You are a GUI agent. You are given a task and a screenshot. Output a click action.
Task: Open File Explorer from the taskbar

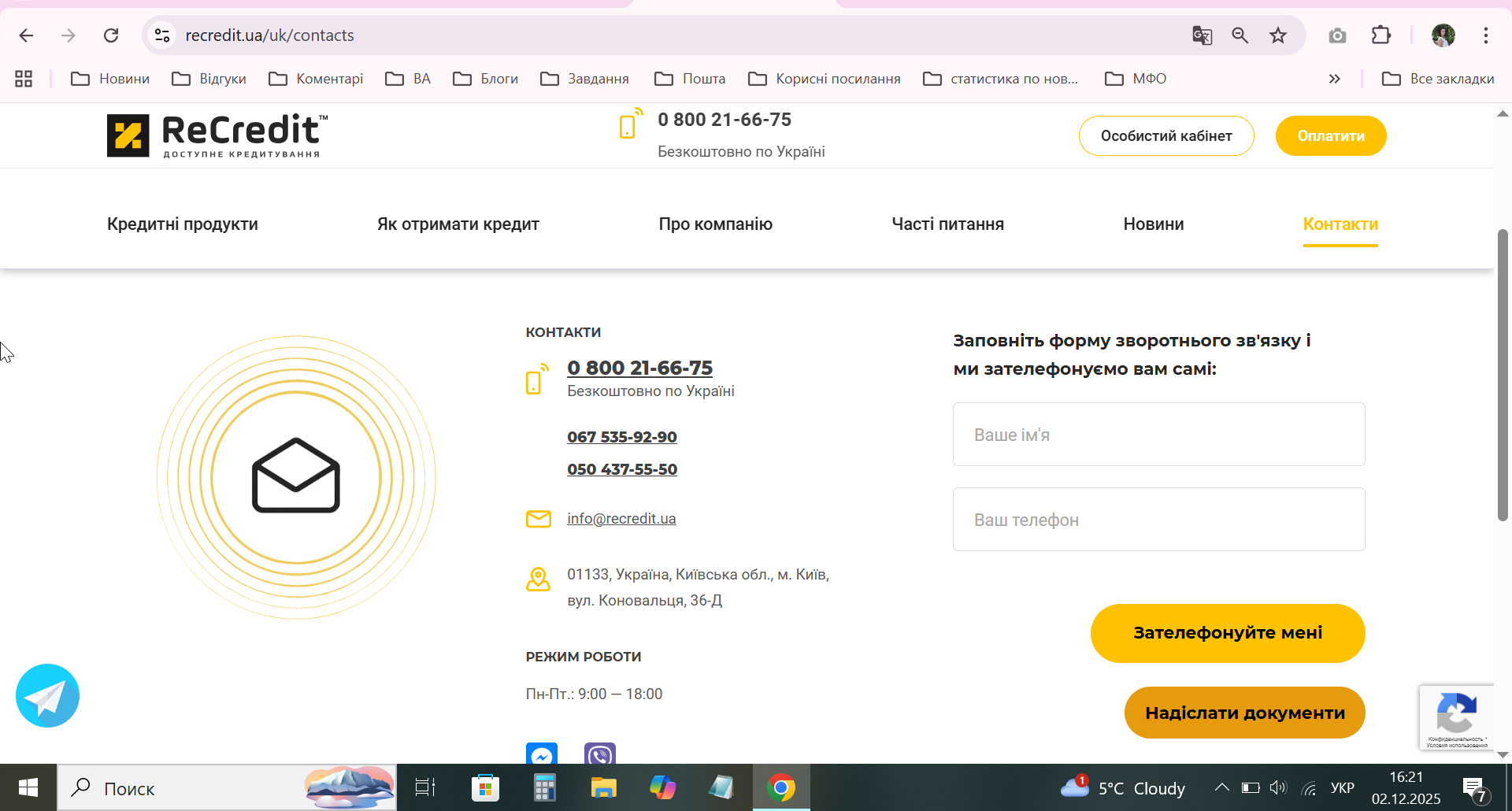pos(604,787)
